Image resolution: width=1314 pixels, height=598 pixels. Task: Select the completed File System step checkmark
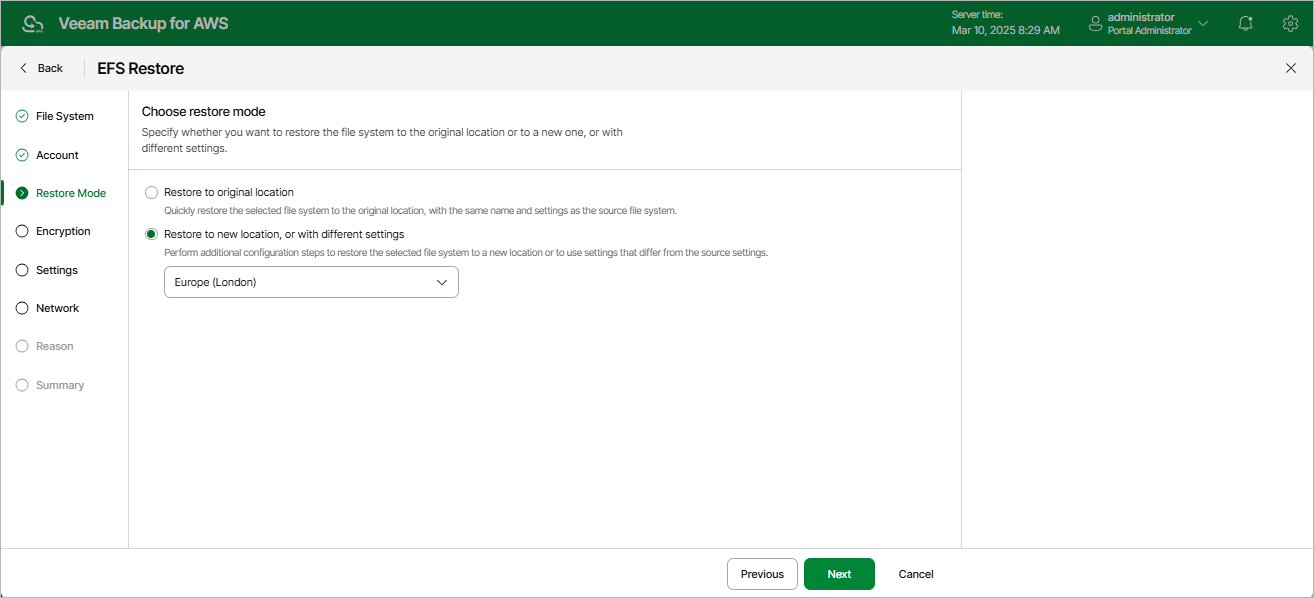pos(21,116)
